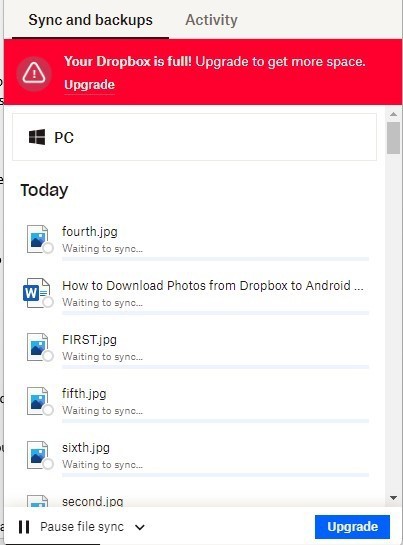Click the warning triangle icon in red banner
The width and height of the screenshot is (403, 545).
click(x=34, y=73)
